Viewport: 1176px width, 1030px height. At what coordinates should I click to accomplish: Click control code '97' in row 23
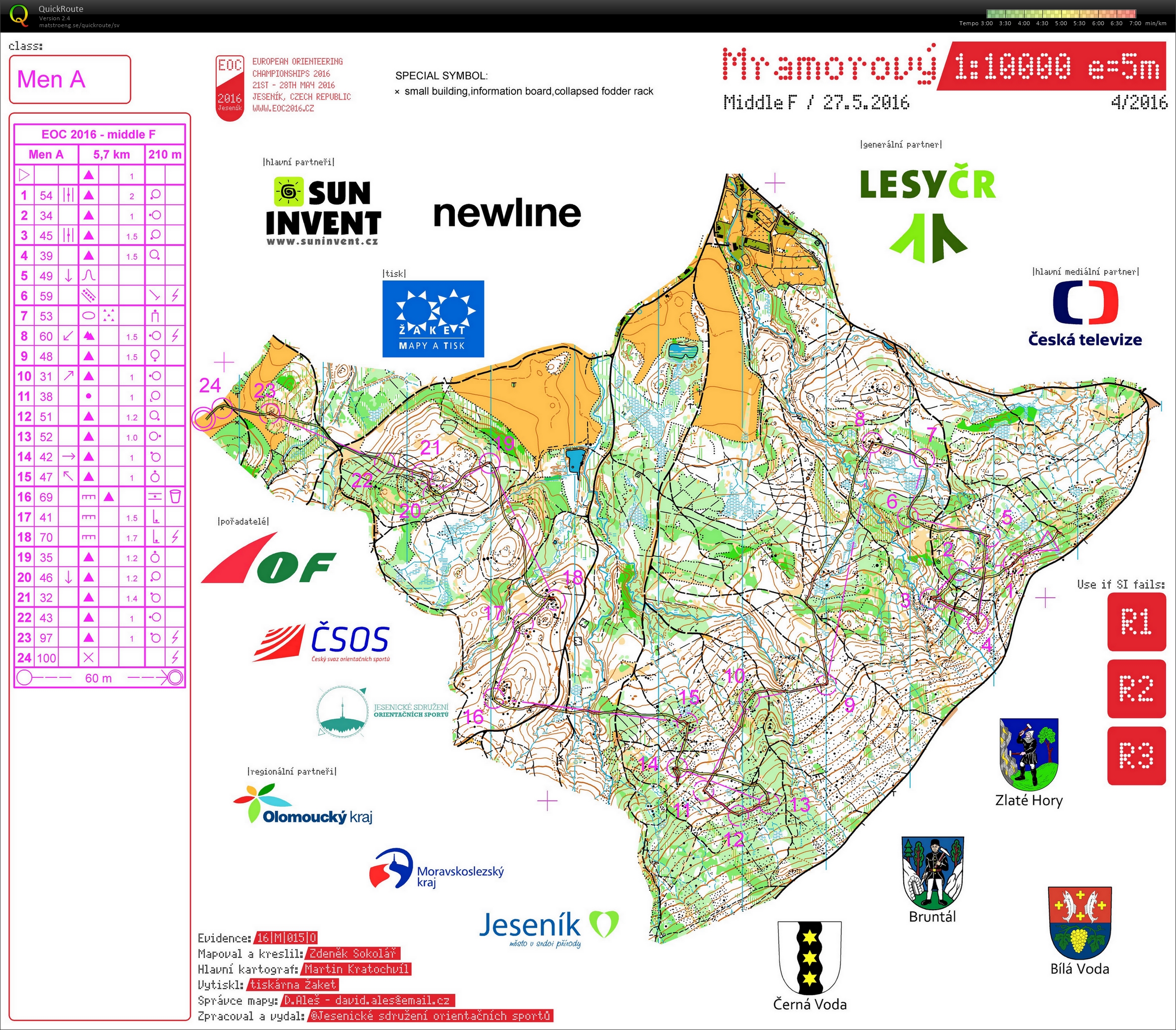point(46,637)
